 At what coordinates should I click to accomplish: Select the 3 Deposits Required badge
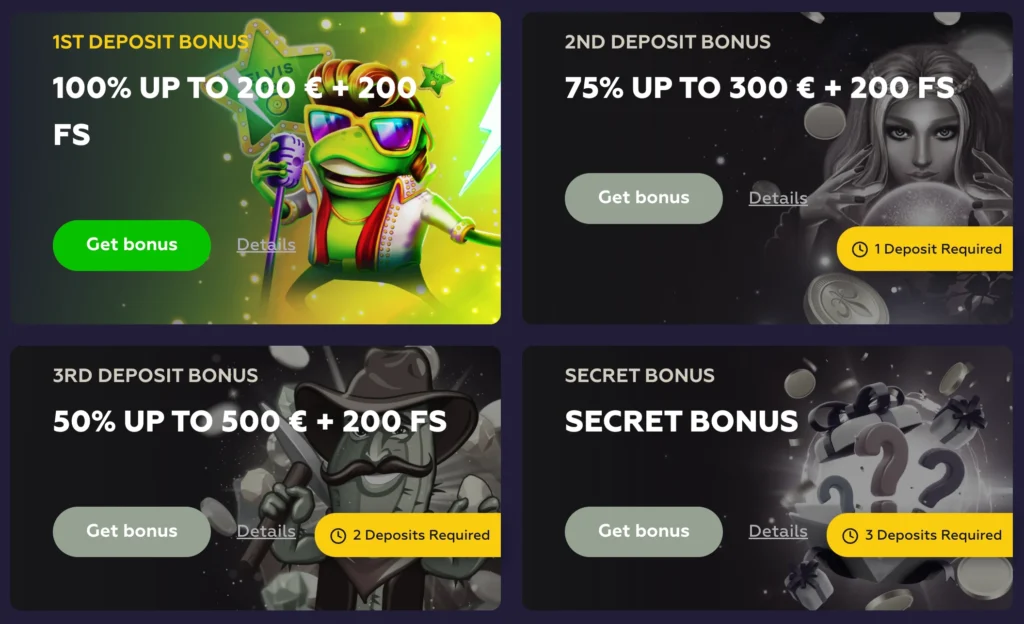920,535
